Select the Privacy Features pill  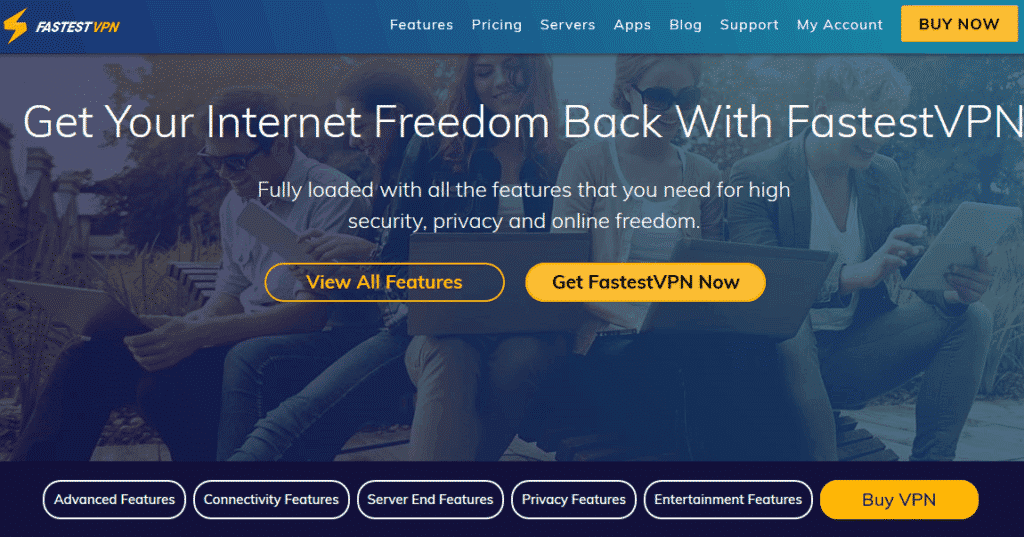[573, 500]
